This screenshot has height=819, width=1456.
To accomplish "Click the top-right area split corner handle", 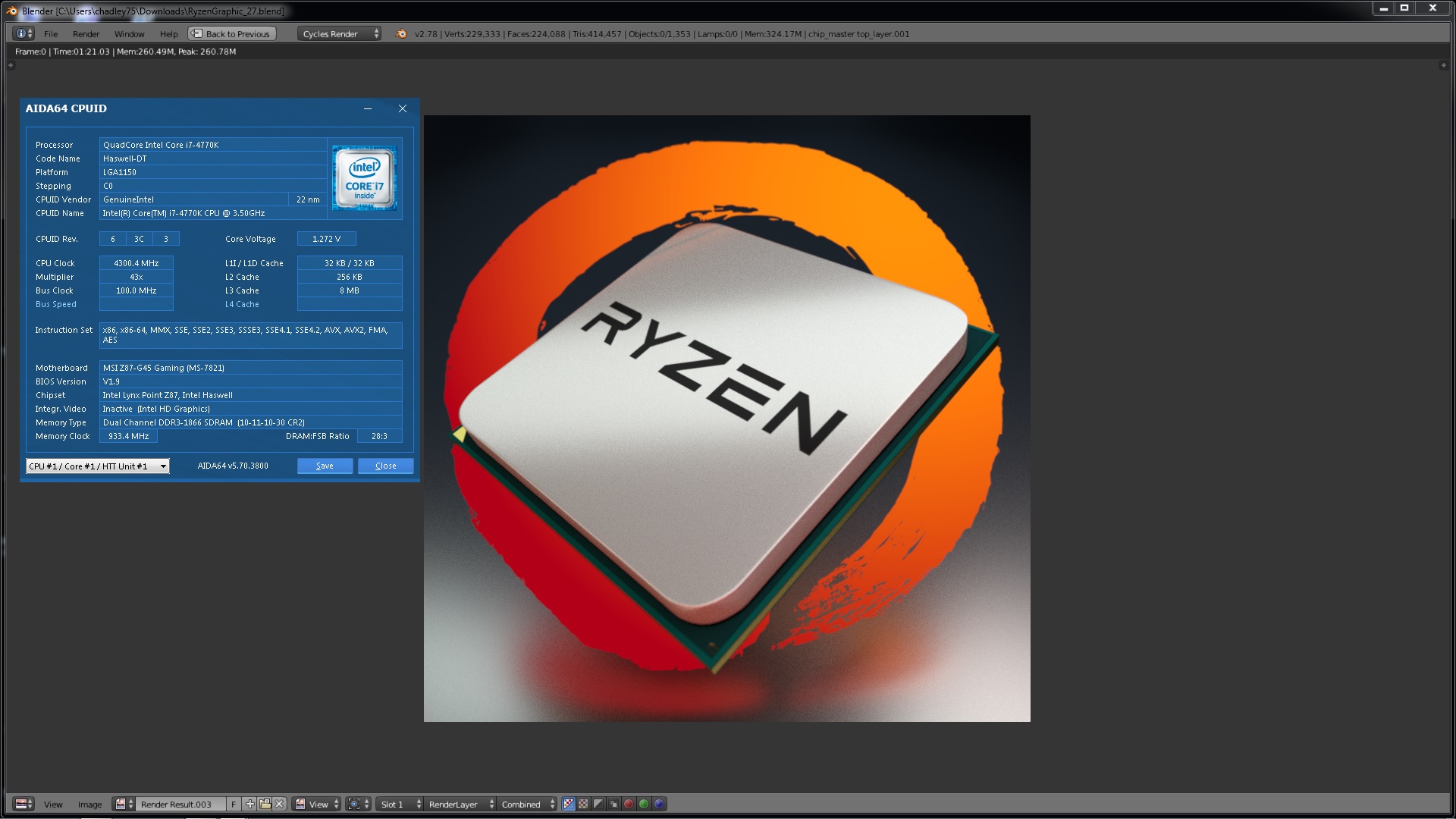I will pos(1443,66).
